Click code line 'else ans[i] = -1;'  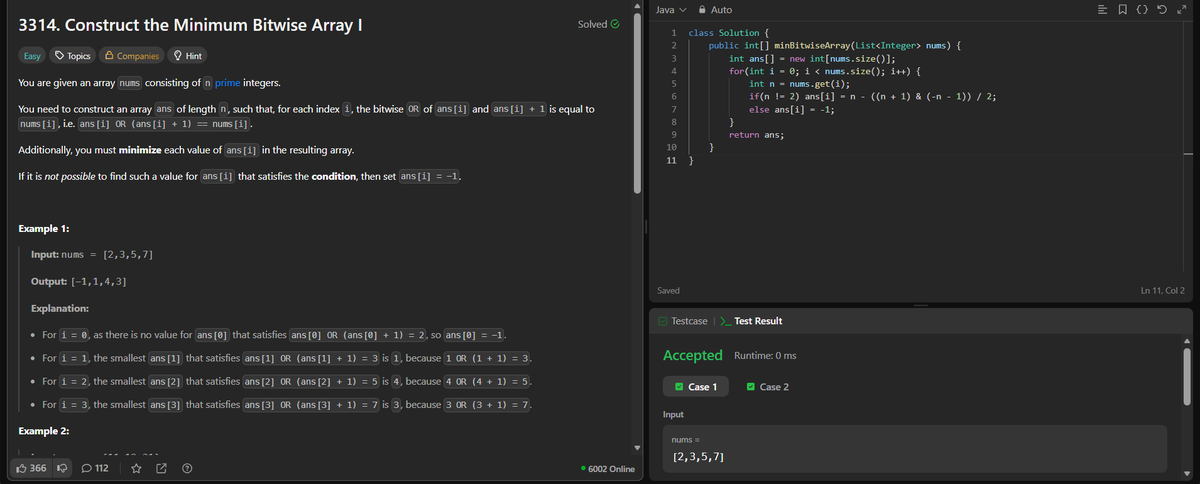coord(792,109)
